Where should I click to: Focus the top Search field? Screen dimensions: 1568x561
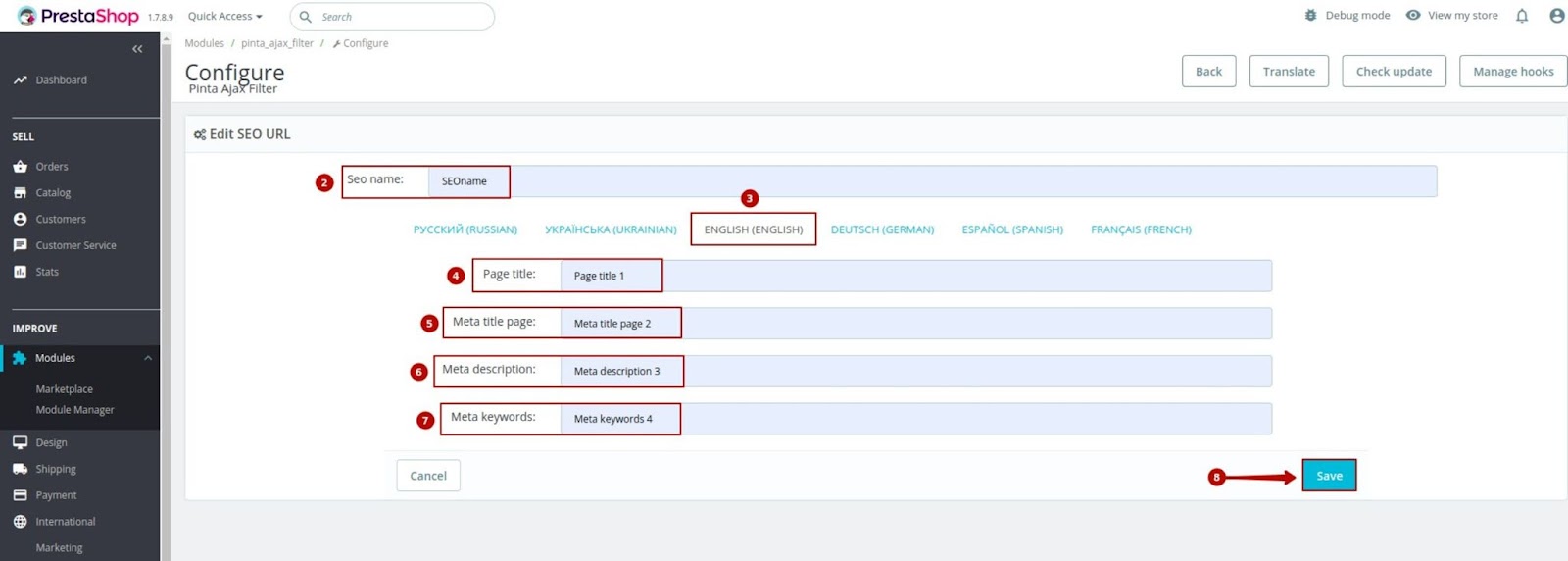392,17
